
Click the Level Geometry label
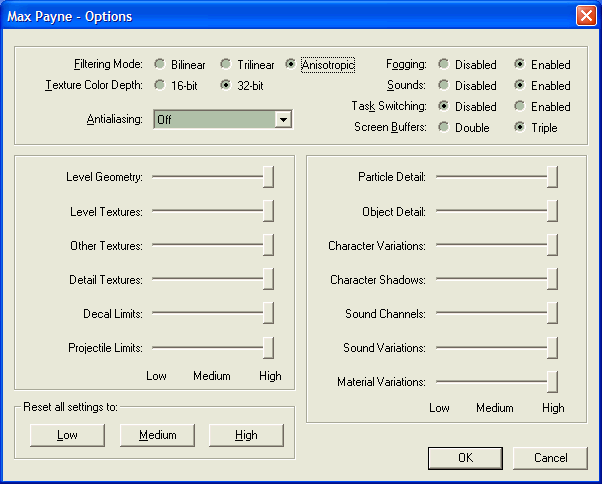click(x=104, y=177)
